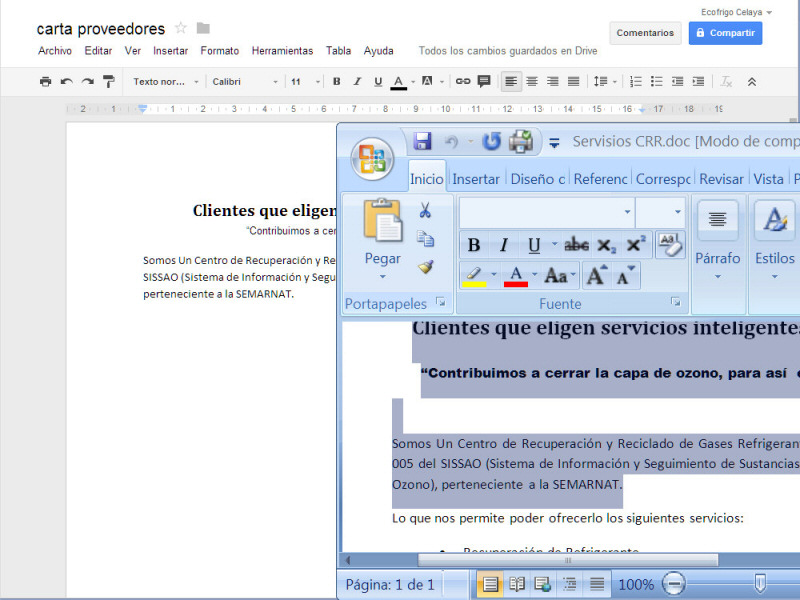Open Word font size combo box
The width and height of the screenshot is (800, 600).
pyautogui.click(x=661, y=212)
